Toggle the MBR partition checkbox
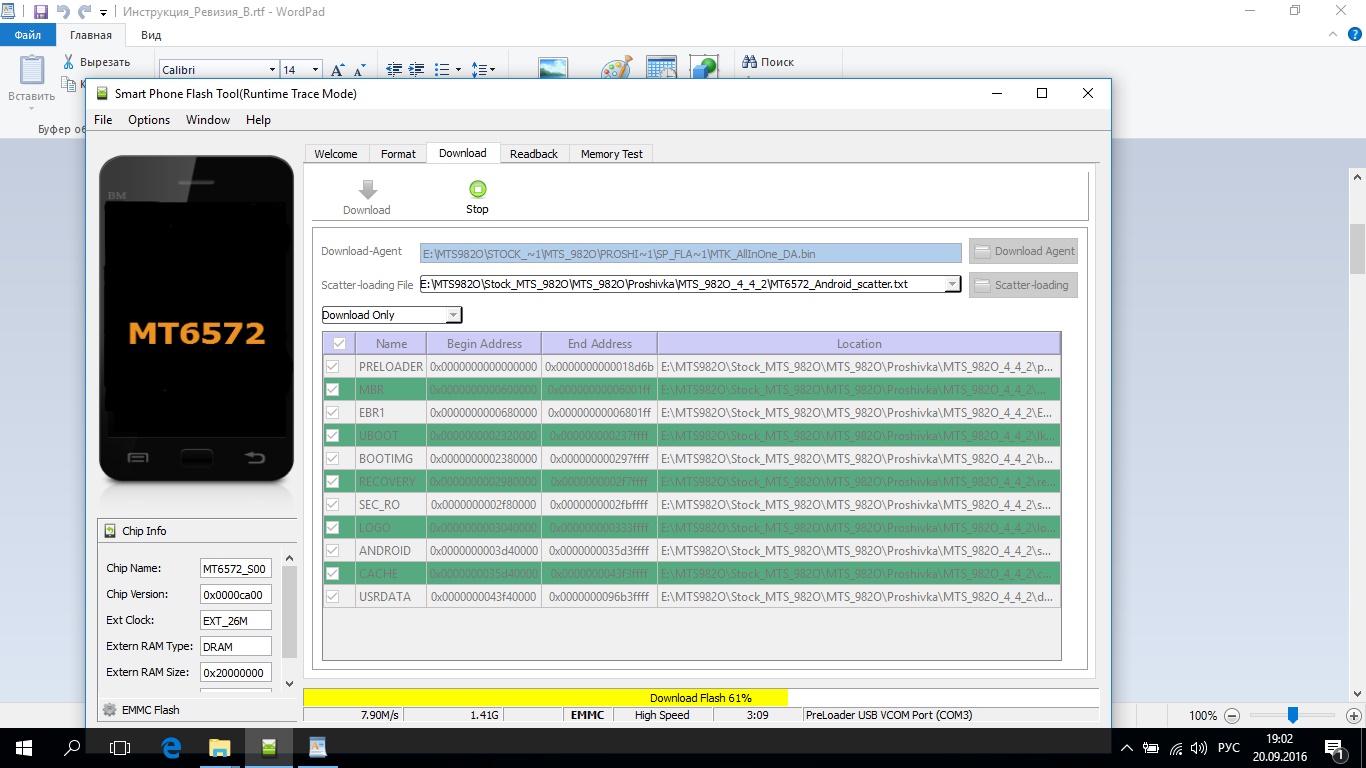The height and width of the screenshot is (768, 1366). coord(333,390)
